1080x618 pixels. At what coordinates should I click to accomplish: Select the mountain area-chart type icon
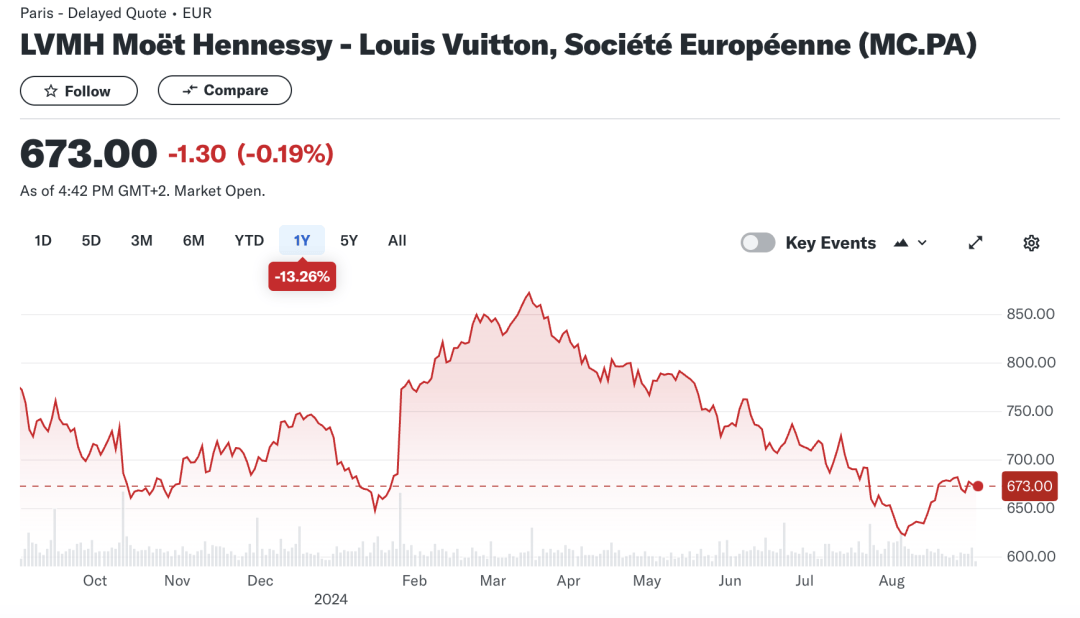(x=899, y=242)
